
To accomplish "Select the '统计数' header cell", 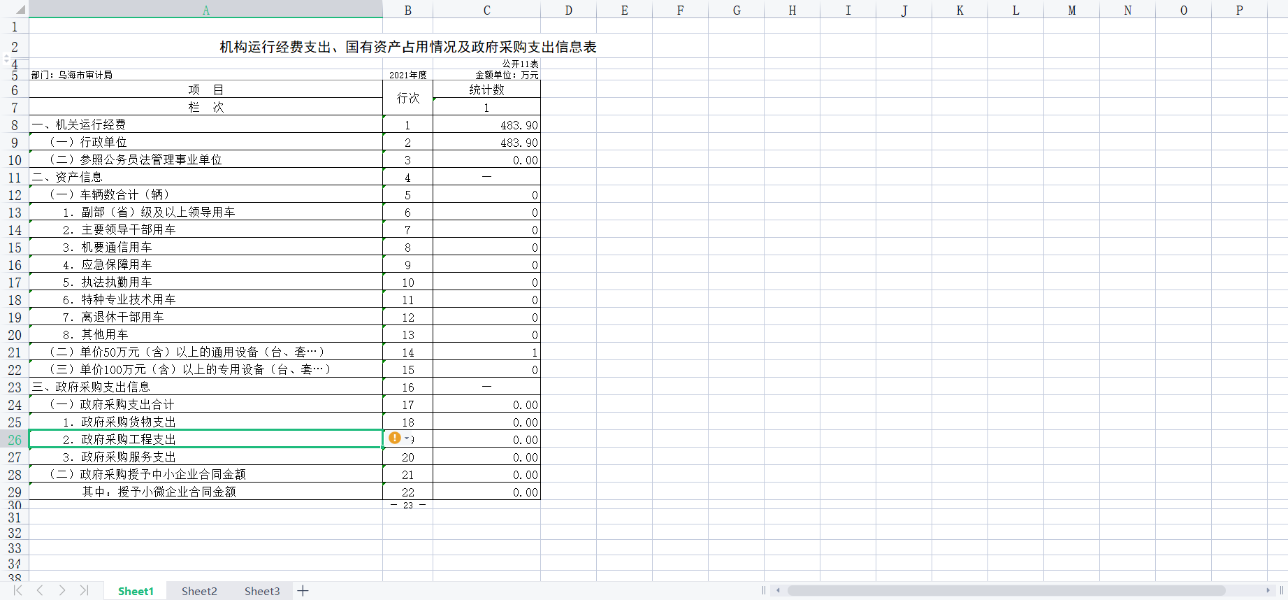I will (486, 90).
